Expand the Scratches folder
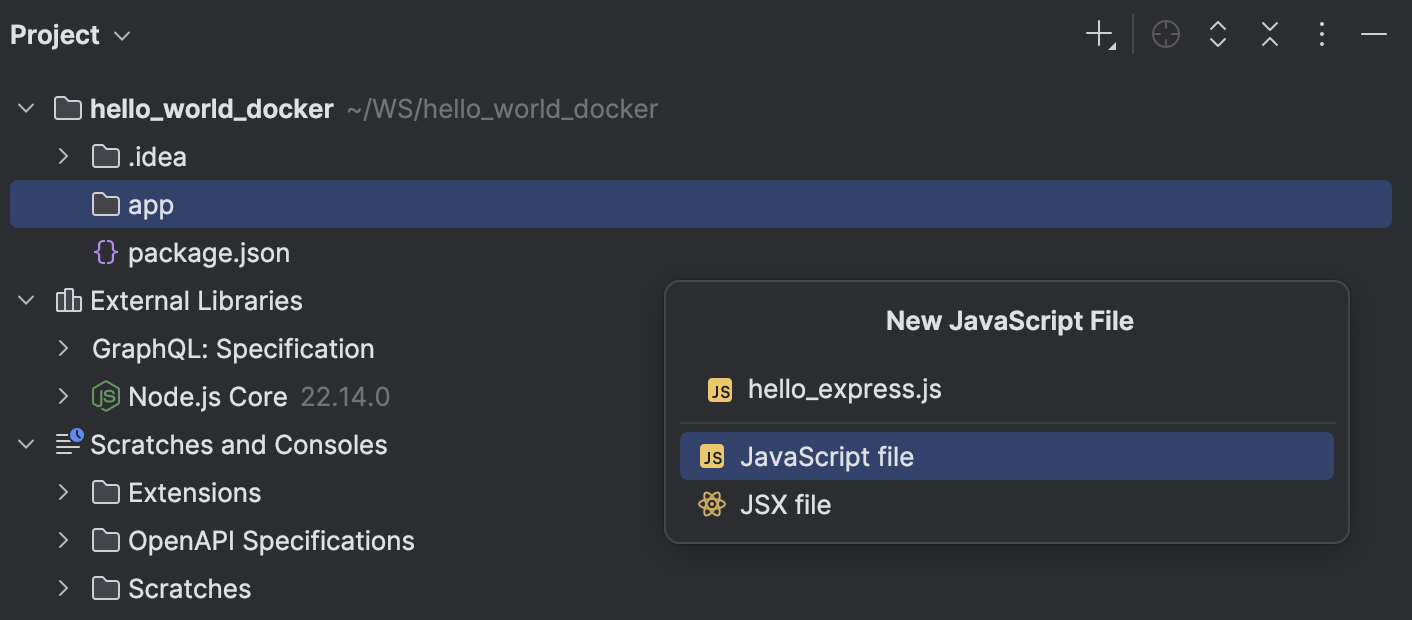 [63, 589]
